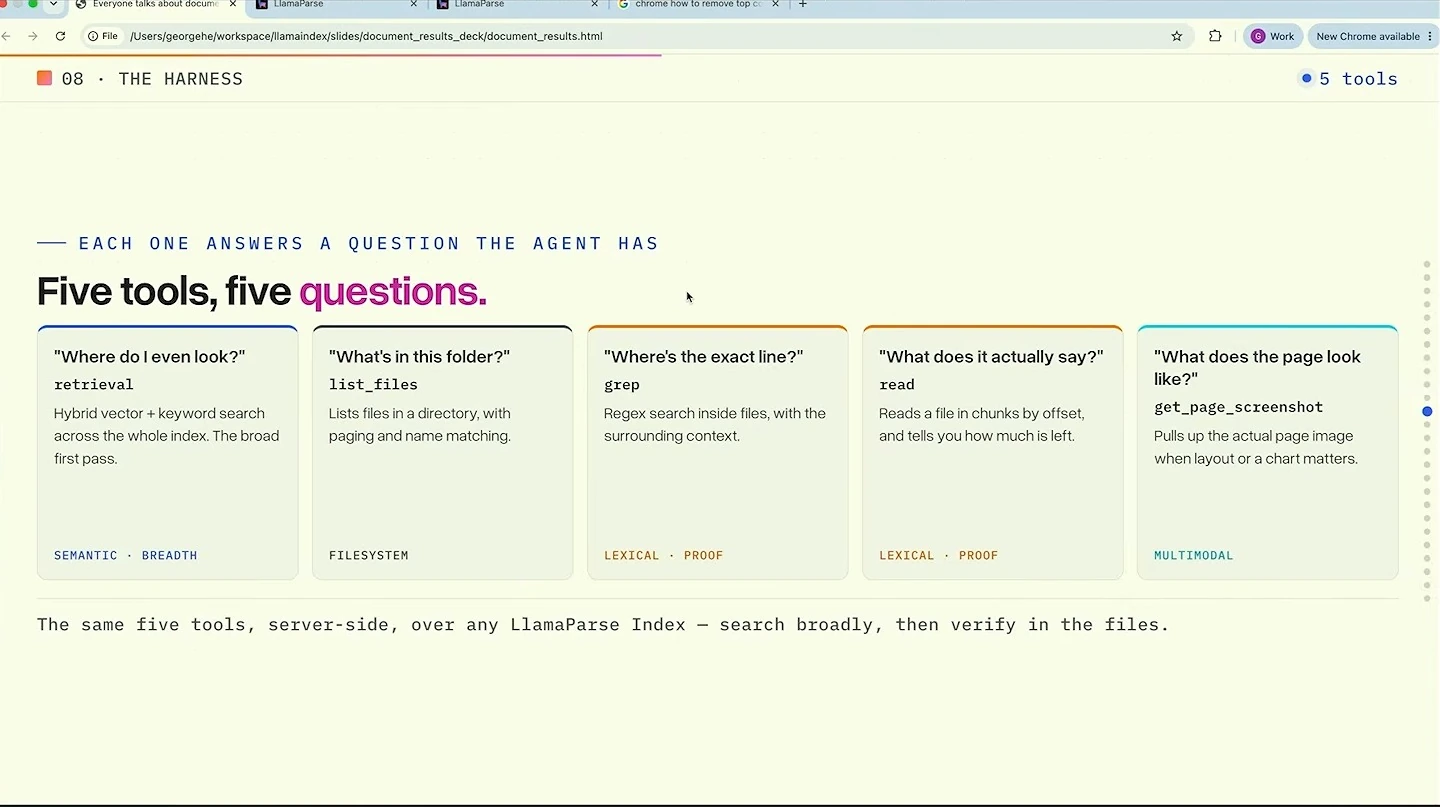Close the 'chrome how to remove top' tab
Screen dimensions: 1440x807
775,4
